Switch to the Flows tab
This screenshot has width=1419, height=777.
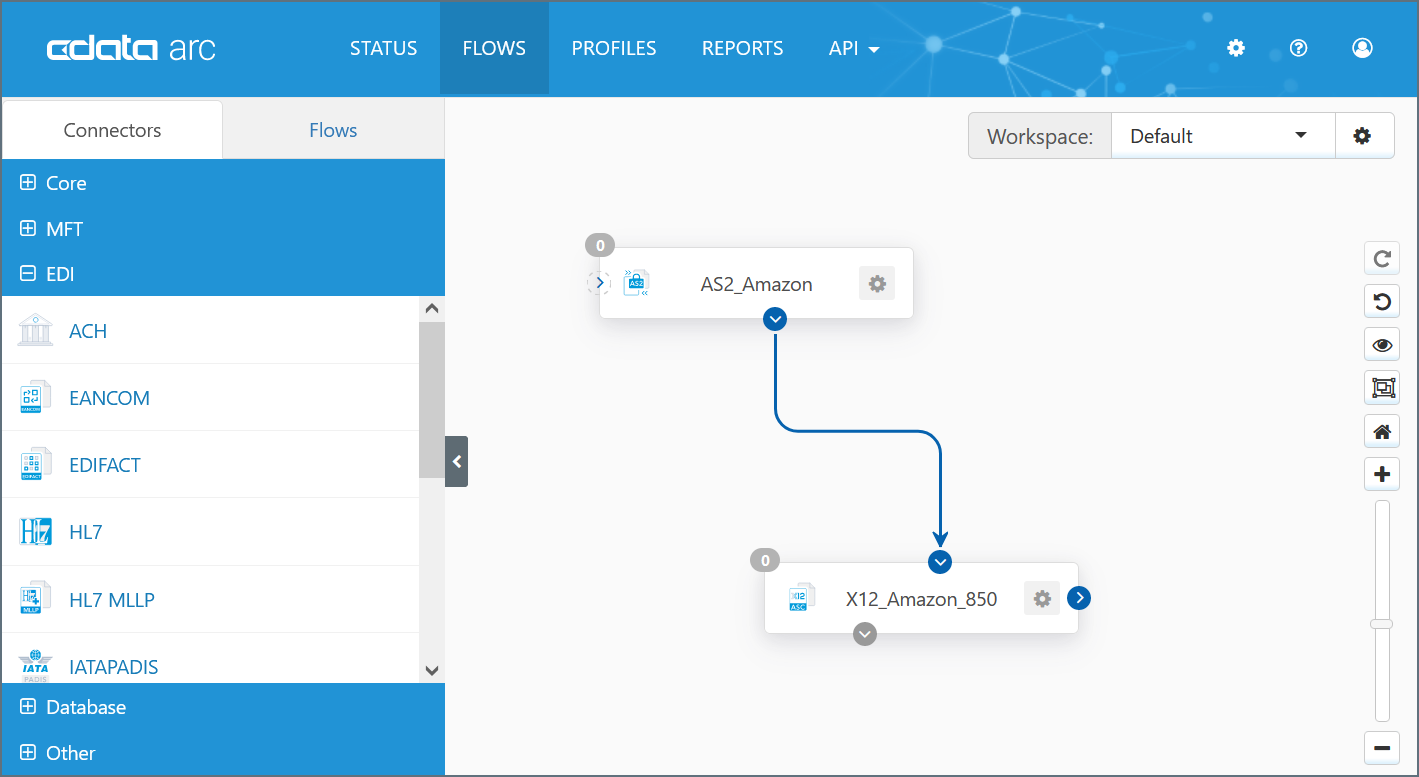[333, 130]
